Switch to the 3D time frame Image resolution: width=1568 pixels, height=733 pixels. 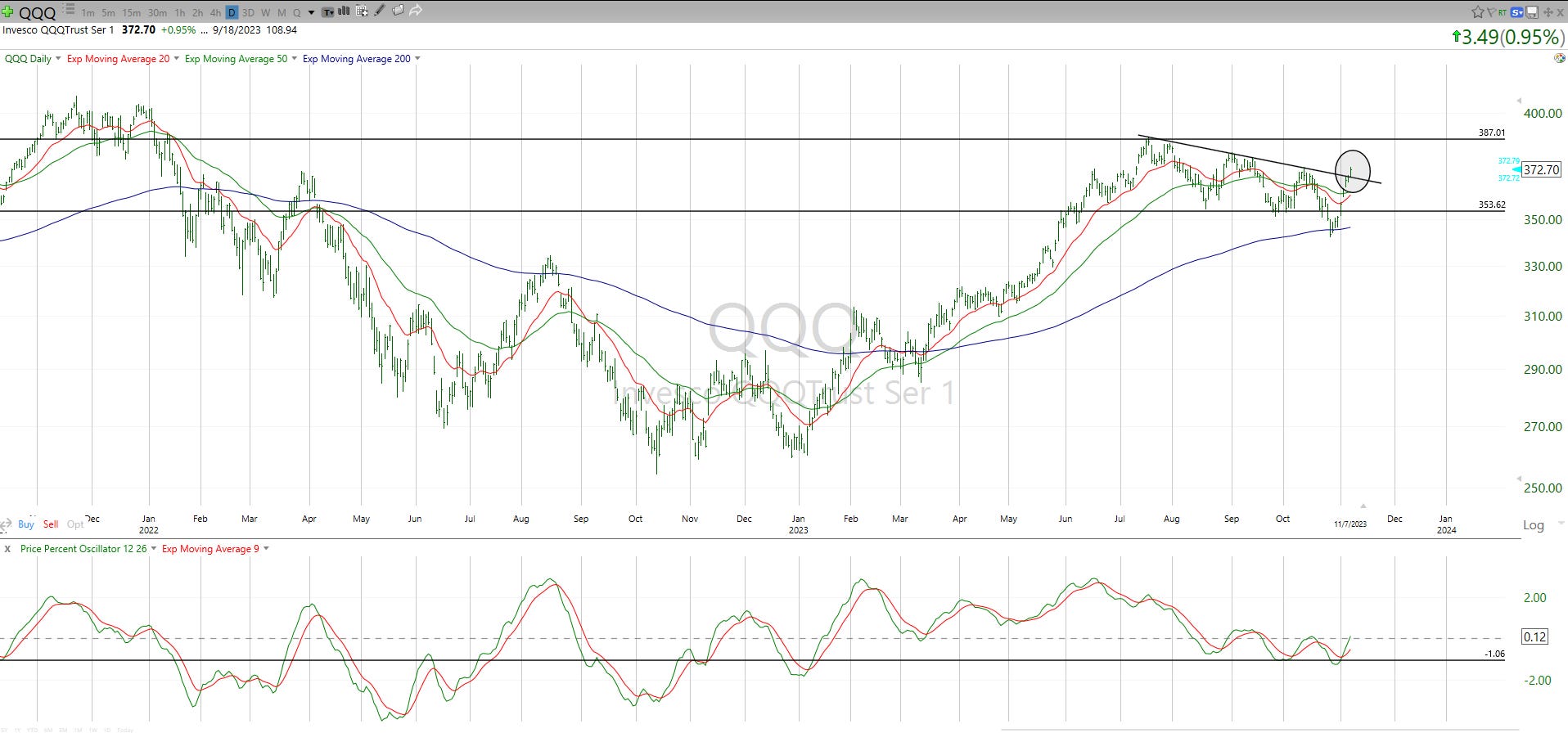[x=248, y=13]
